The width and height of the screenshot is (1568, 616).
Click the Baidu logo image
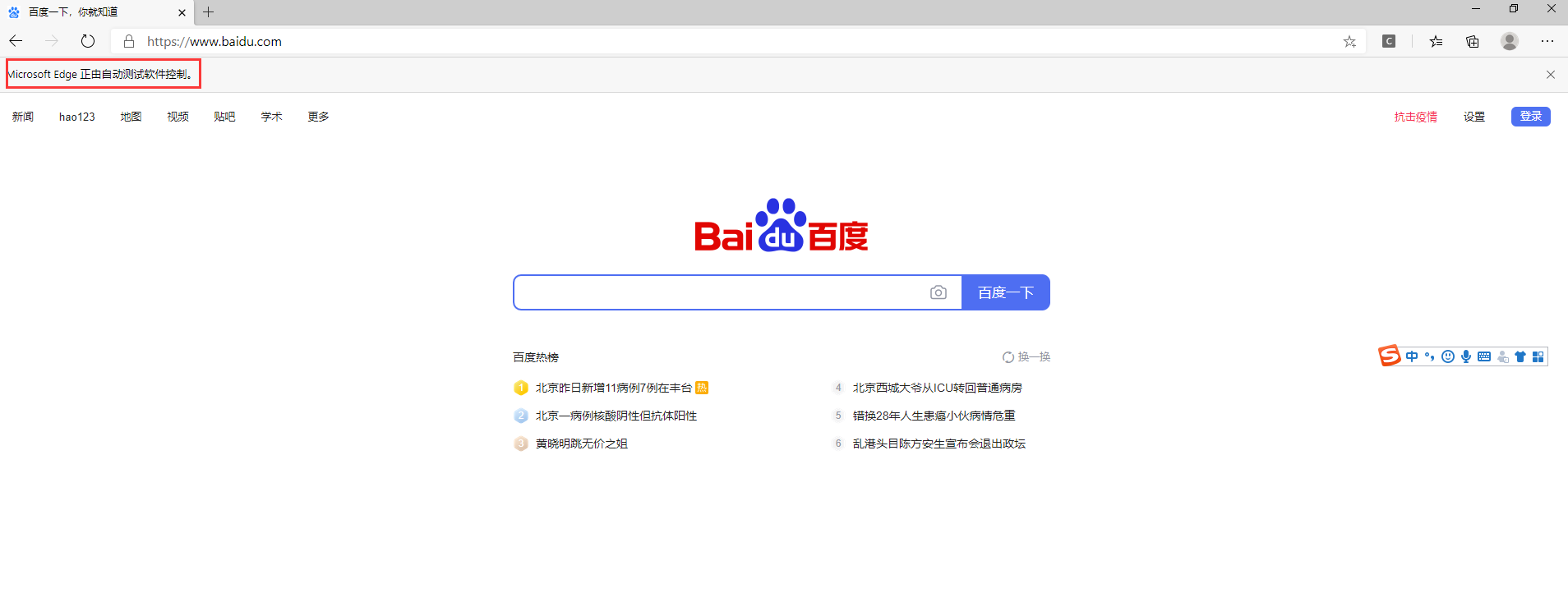pos(782,225)
